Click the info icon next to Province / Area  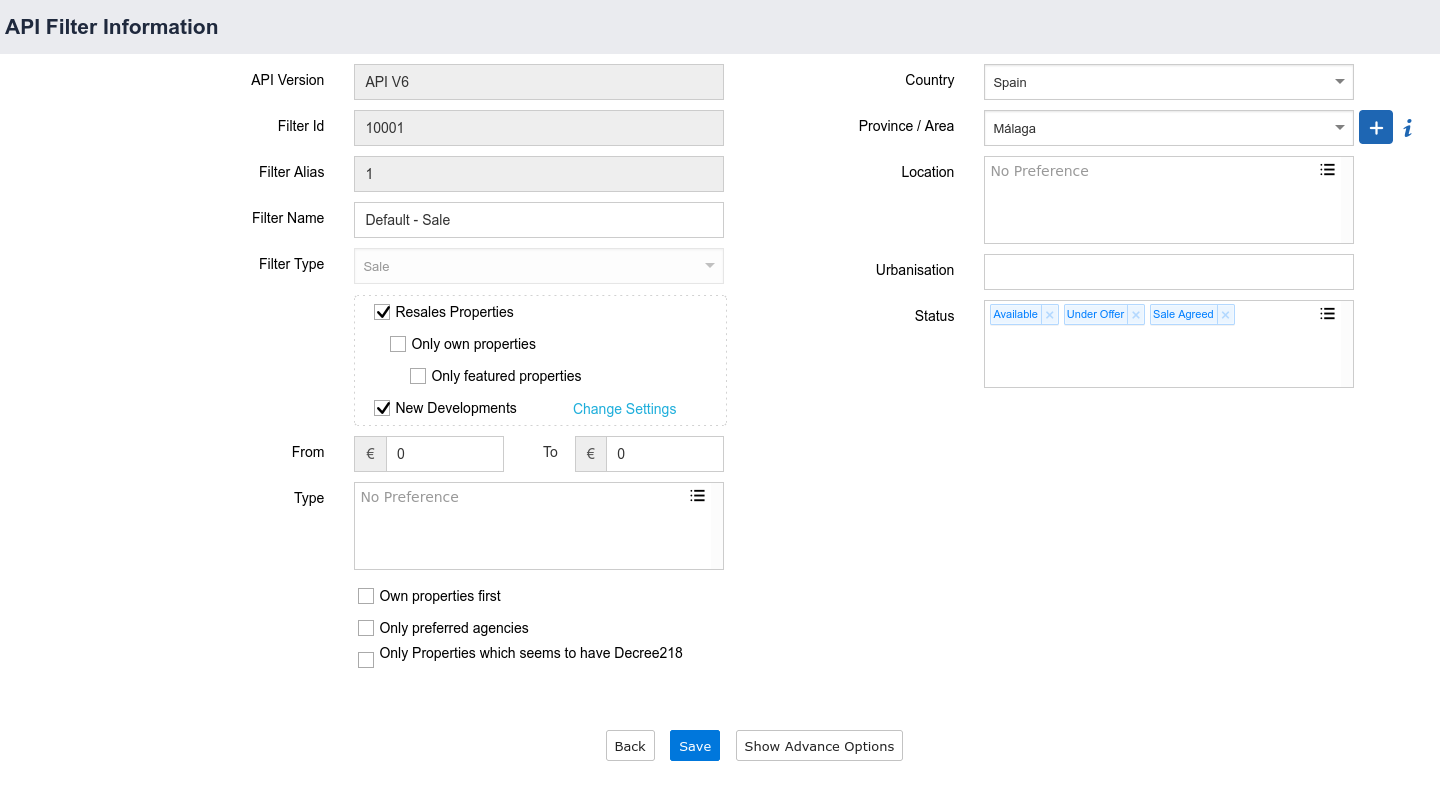(1407, 127)
